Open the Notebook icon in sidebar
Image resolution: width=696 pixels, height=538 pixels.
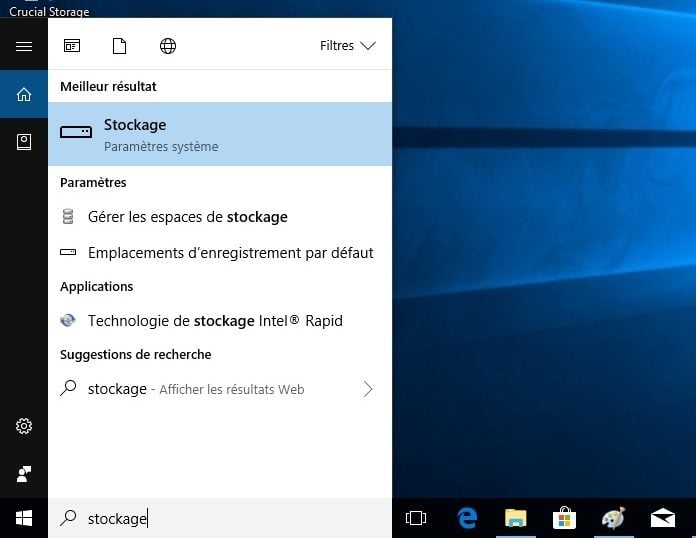[24, 142]
